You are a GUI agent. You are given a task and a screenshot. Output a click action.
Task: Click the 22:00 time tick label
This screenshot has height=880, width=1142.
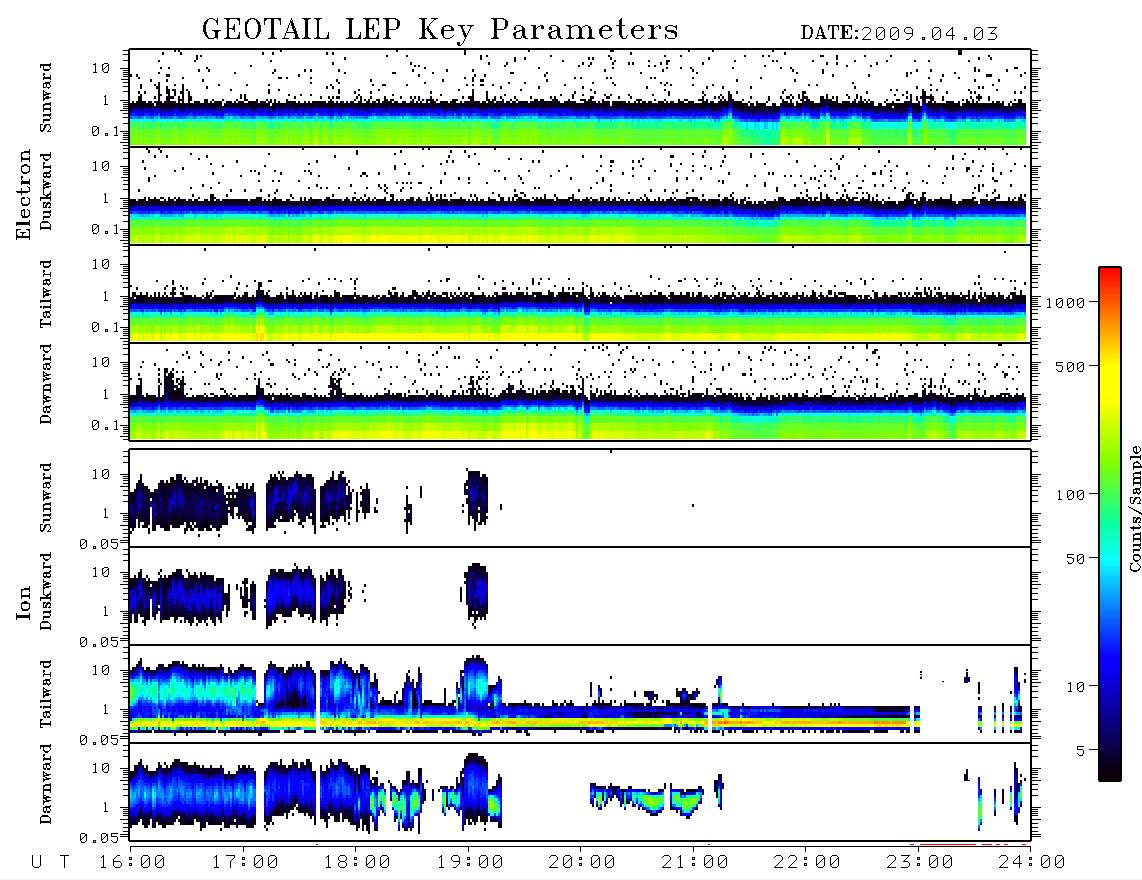[x=807, y=863]
